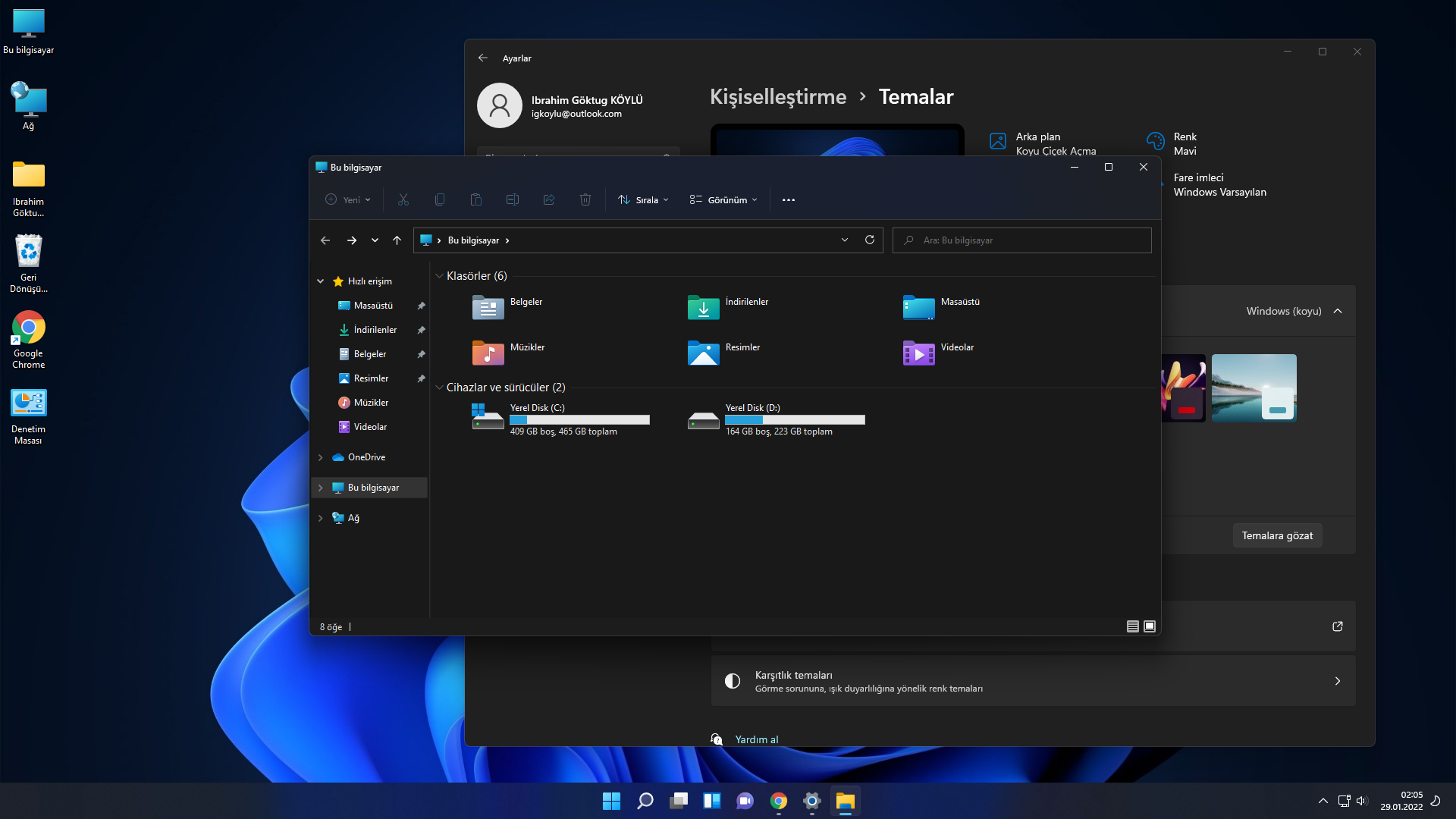The width and height of the screenshot is (1456, 819).
Task: Click the Rename icon in Explorer toolbar
Action: [x=513, y=199]
